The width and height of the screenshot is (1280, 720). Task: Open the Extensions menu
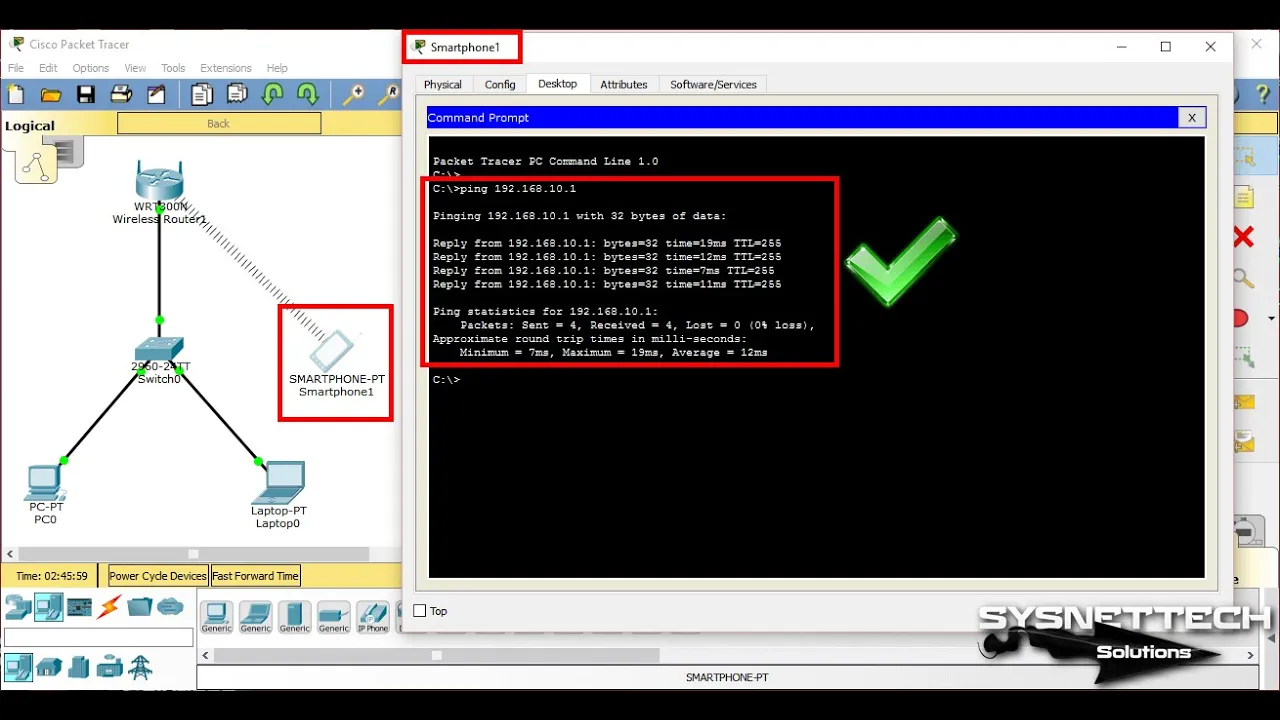point(226,68)
